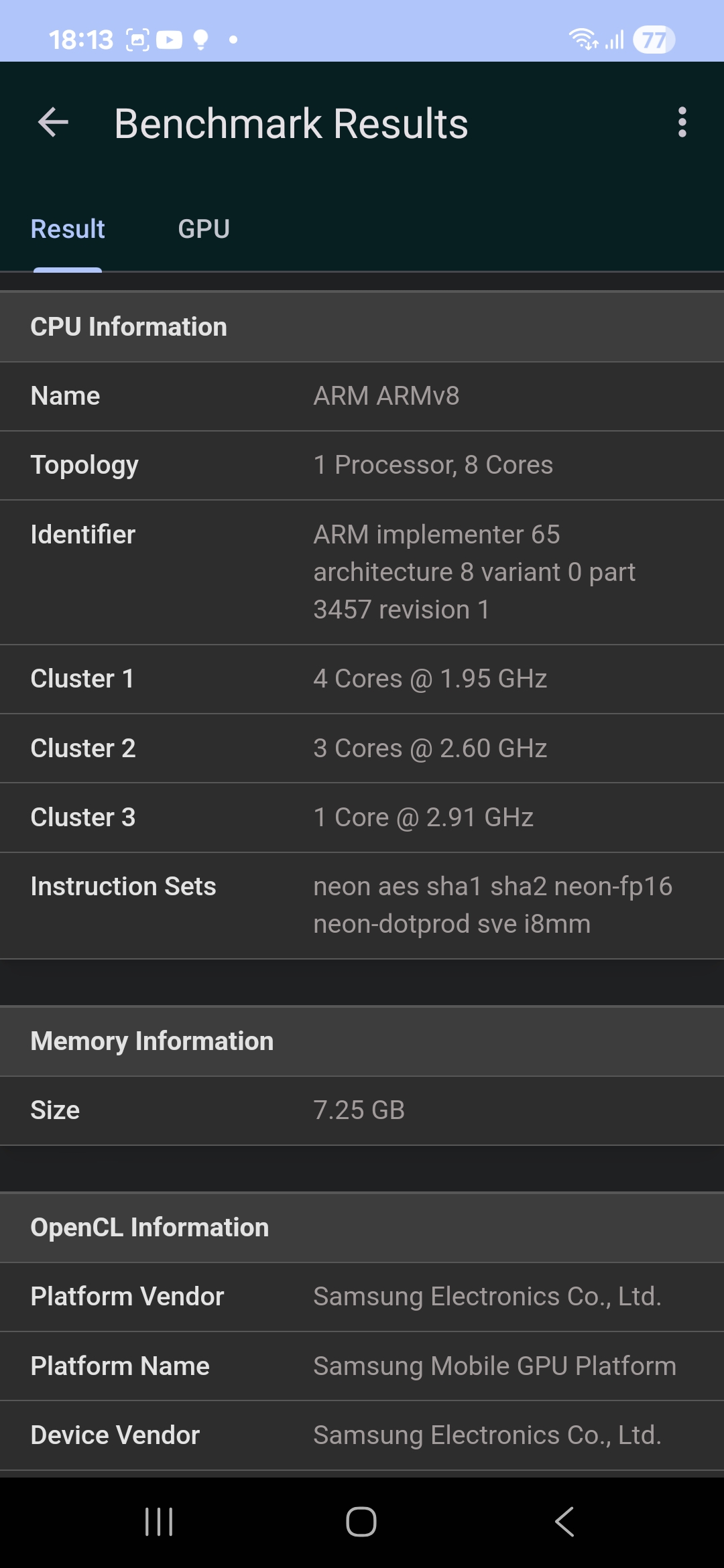Switch to the GPU tab
The height and width of the screenshot is (1568, 724).
click(x=204, y=229)
